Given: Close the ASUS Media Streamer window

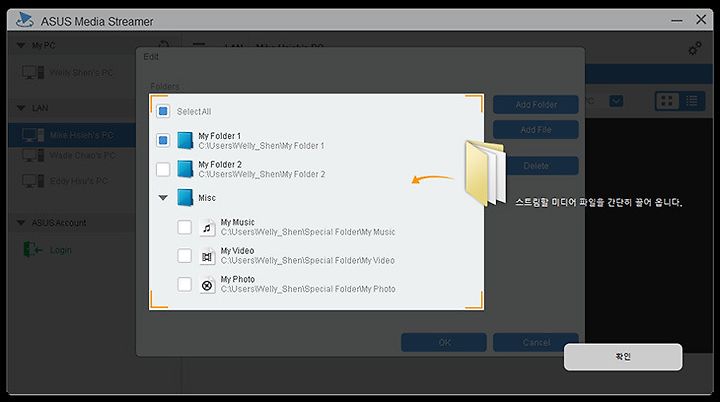Looking at the screenshot, I should (701, 19).
